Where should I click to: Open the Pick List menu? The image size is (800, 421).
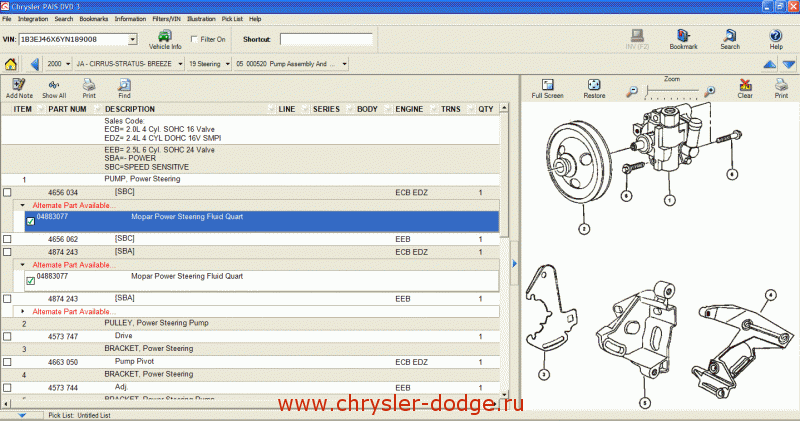(x=232, y=19)
